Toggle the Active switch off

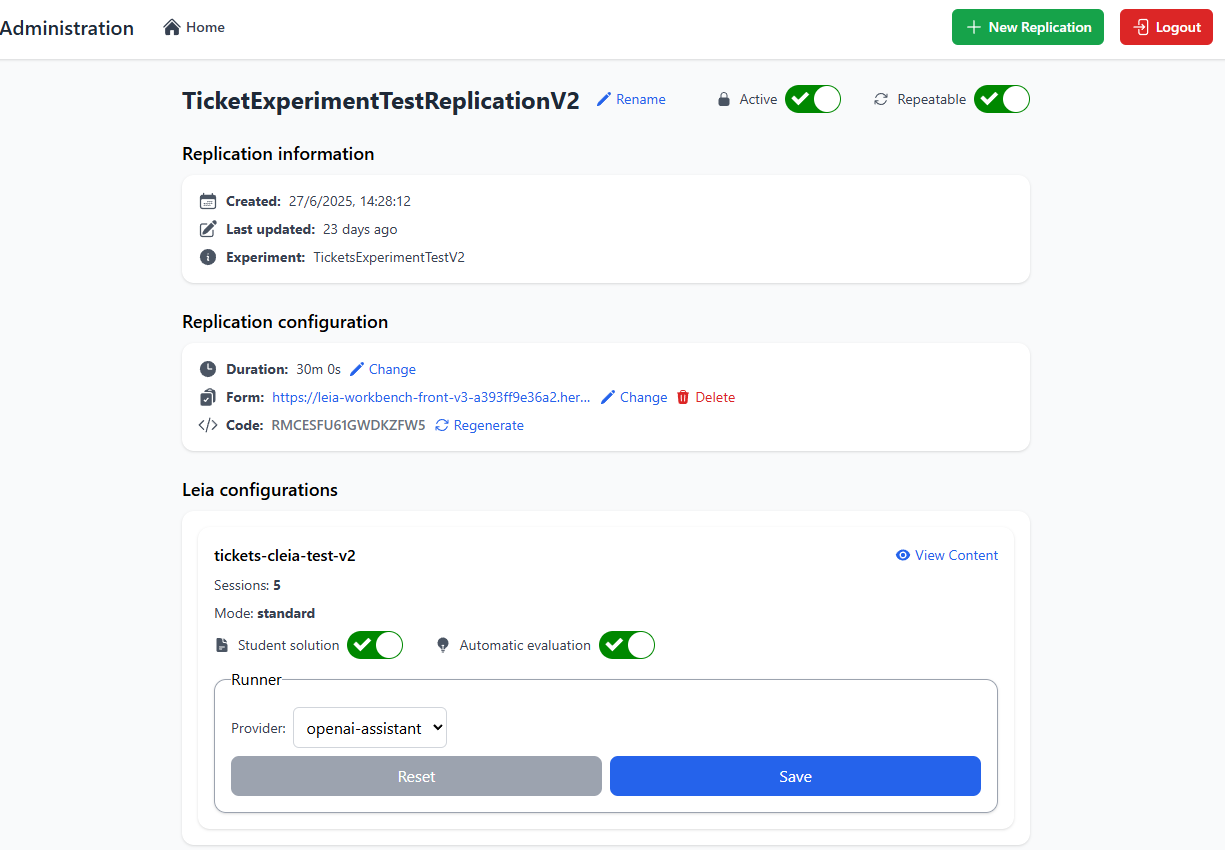click(x=813, y=99)
